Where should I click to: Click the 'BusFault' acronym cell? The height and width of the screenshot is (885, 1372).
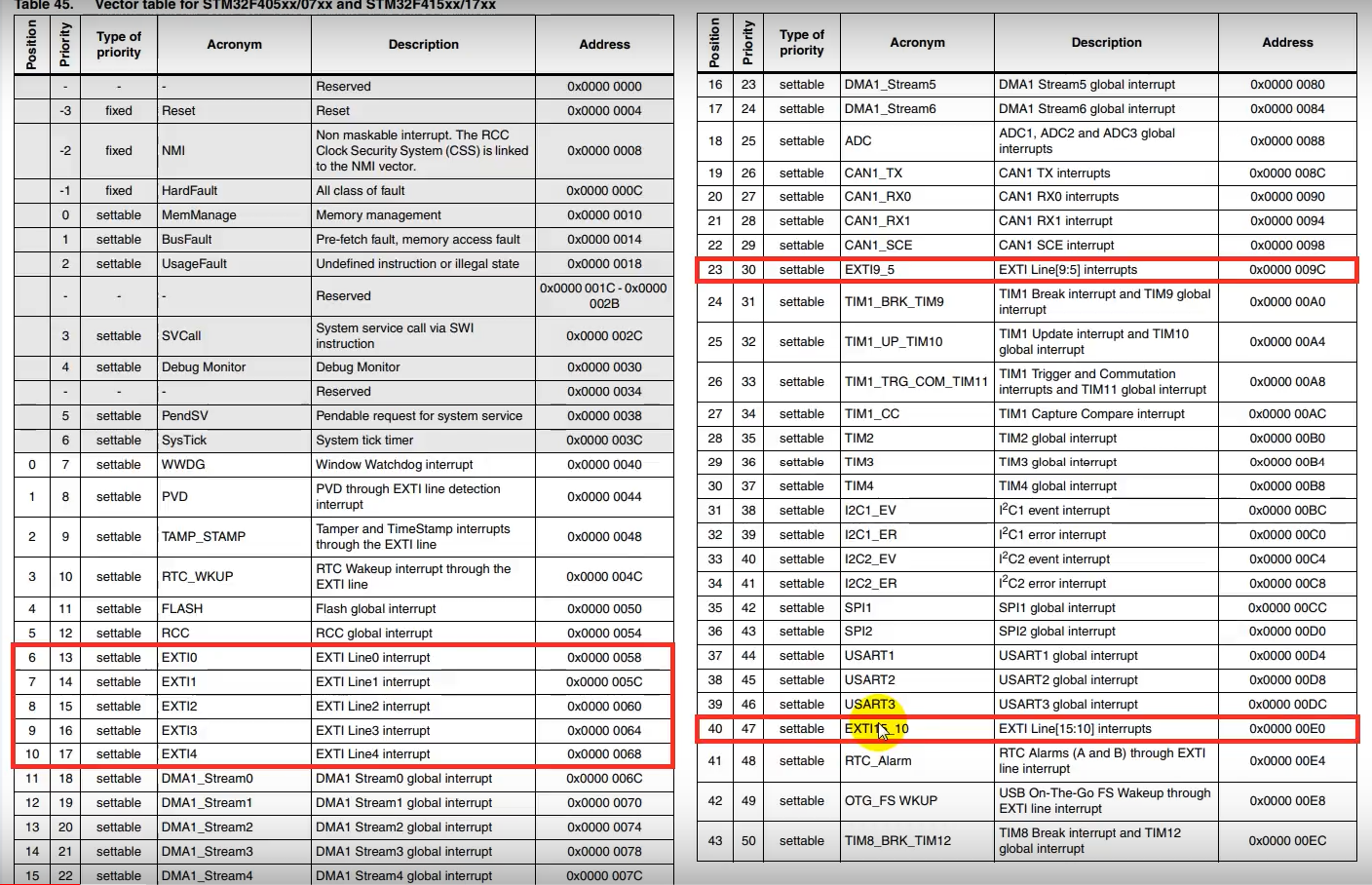(x=234, y=239)
